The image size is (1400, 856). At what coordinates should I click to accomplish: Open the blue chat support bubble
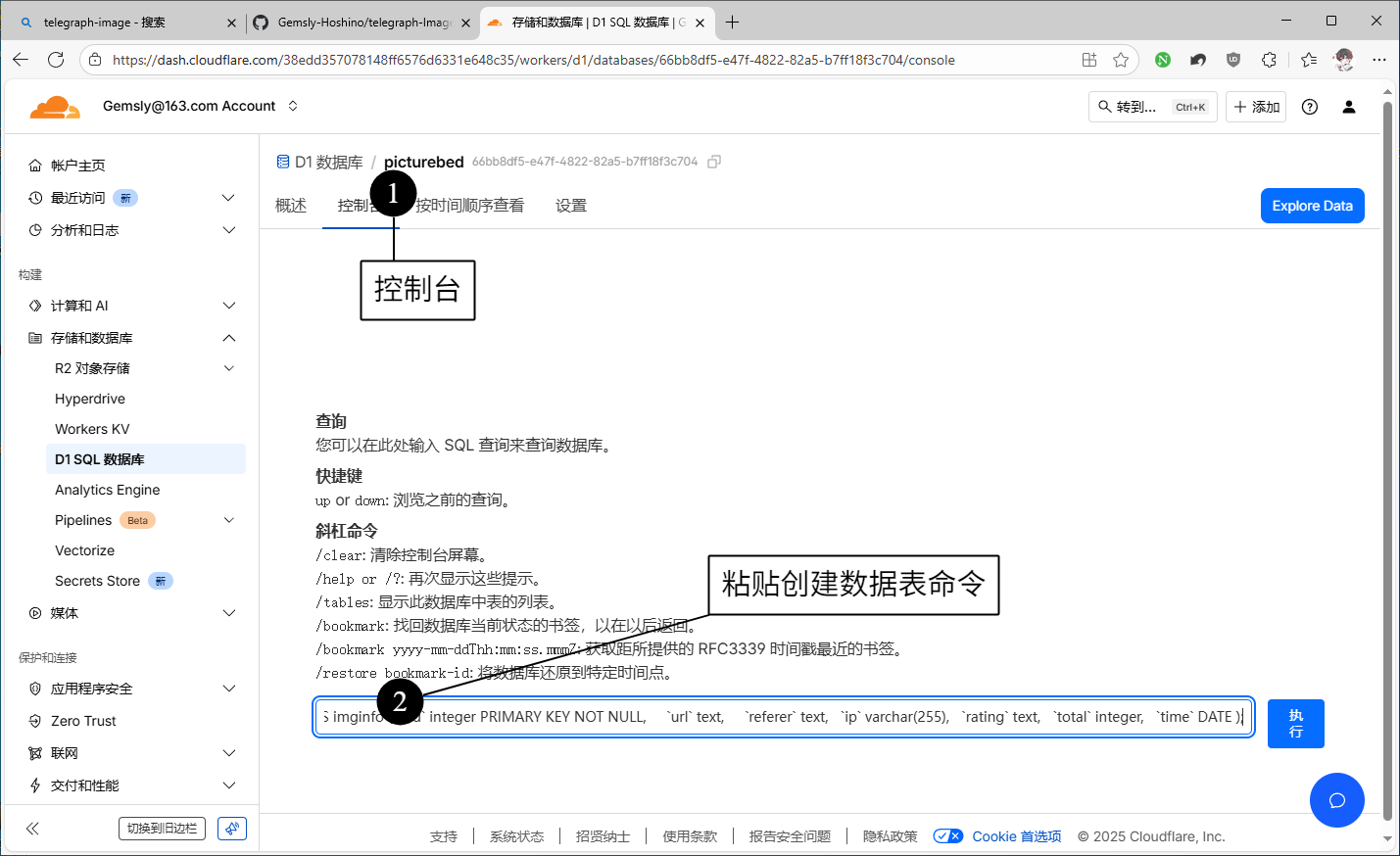1336,800
